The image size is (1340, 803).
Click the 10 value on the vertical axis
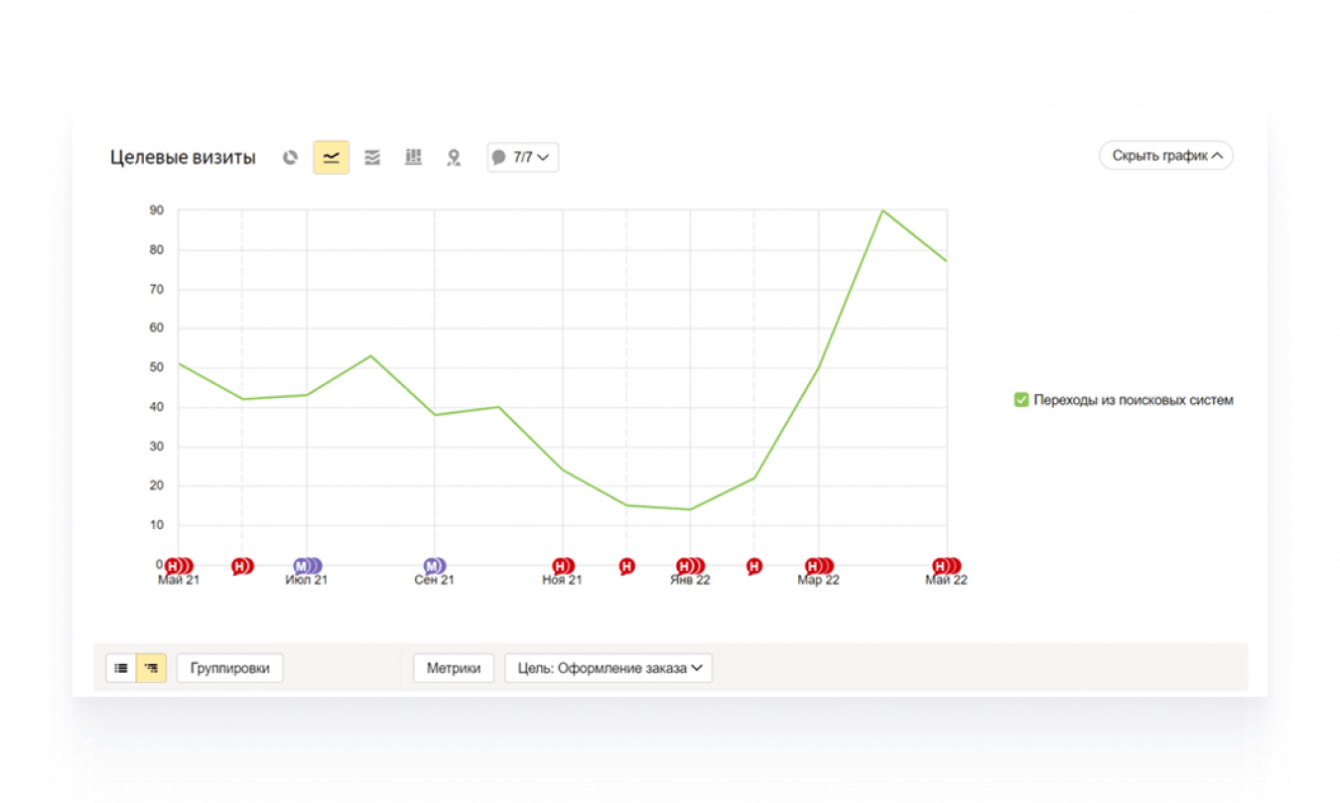[157, 525]
